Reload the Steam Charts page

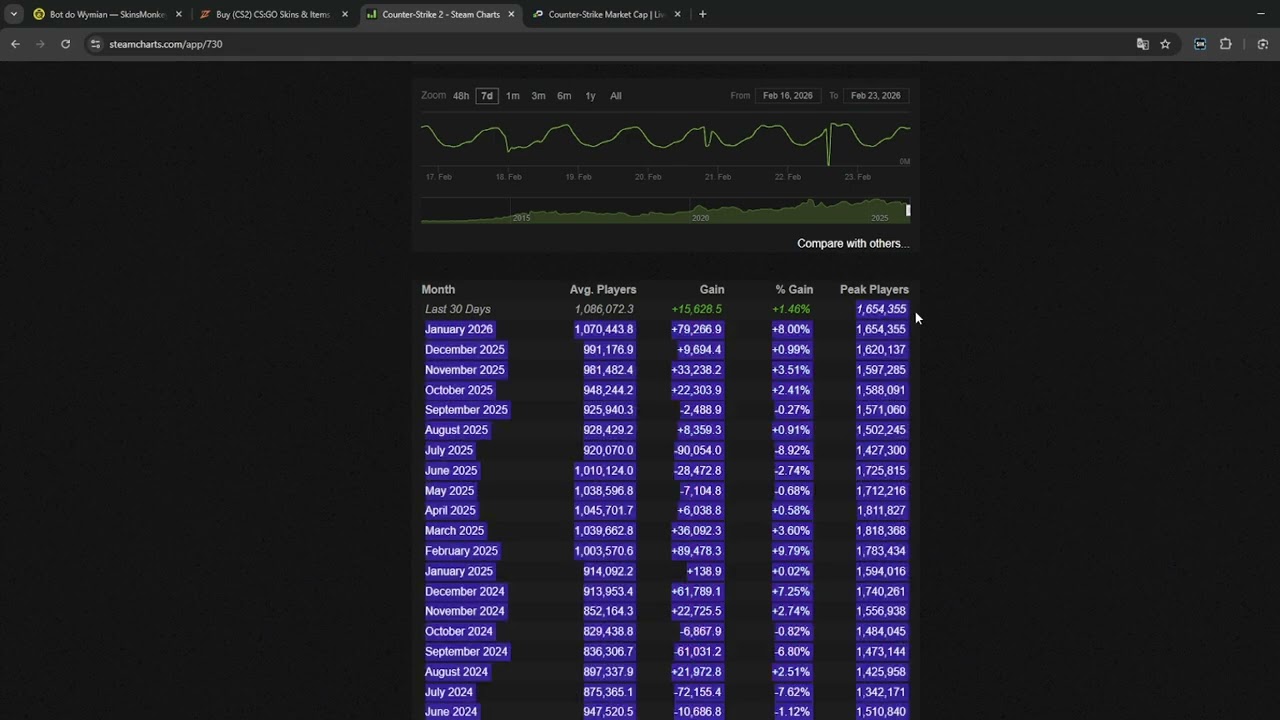65,44
